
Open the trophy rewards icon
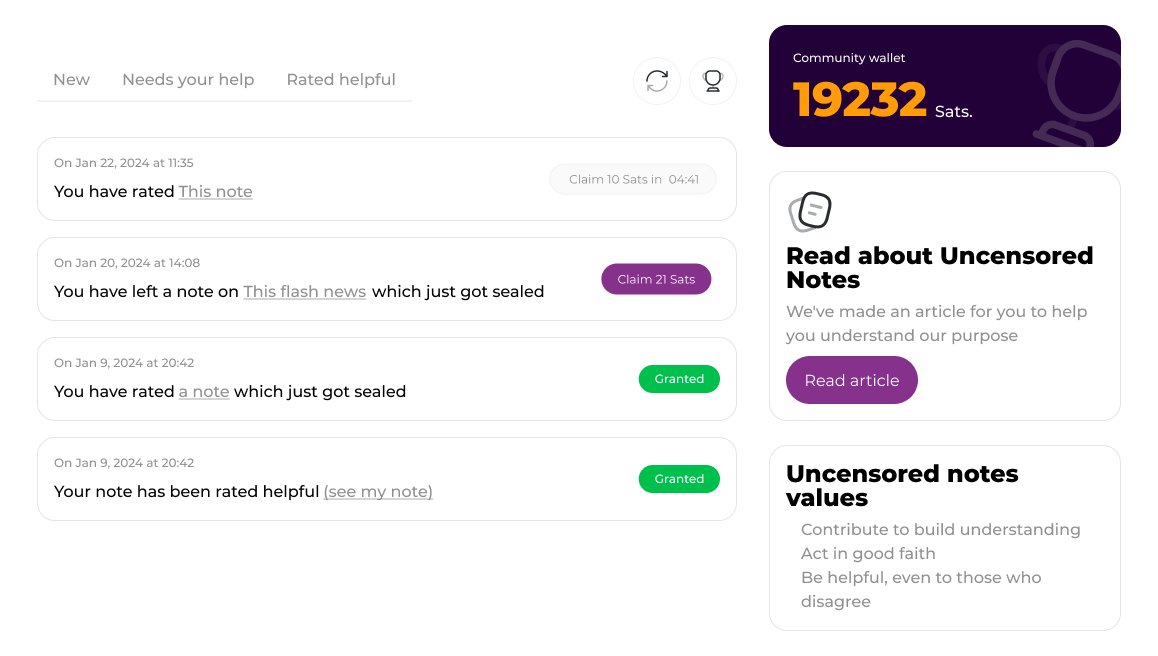tap(713, 81)
